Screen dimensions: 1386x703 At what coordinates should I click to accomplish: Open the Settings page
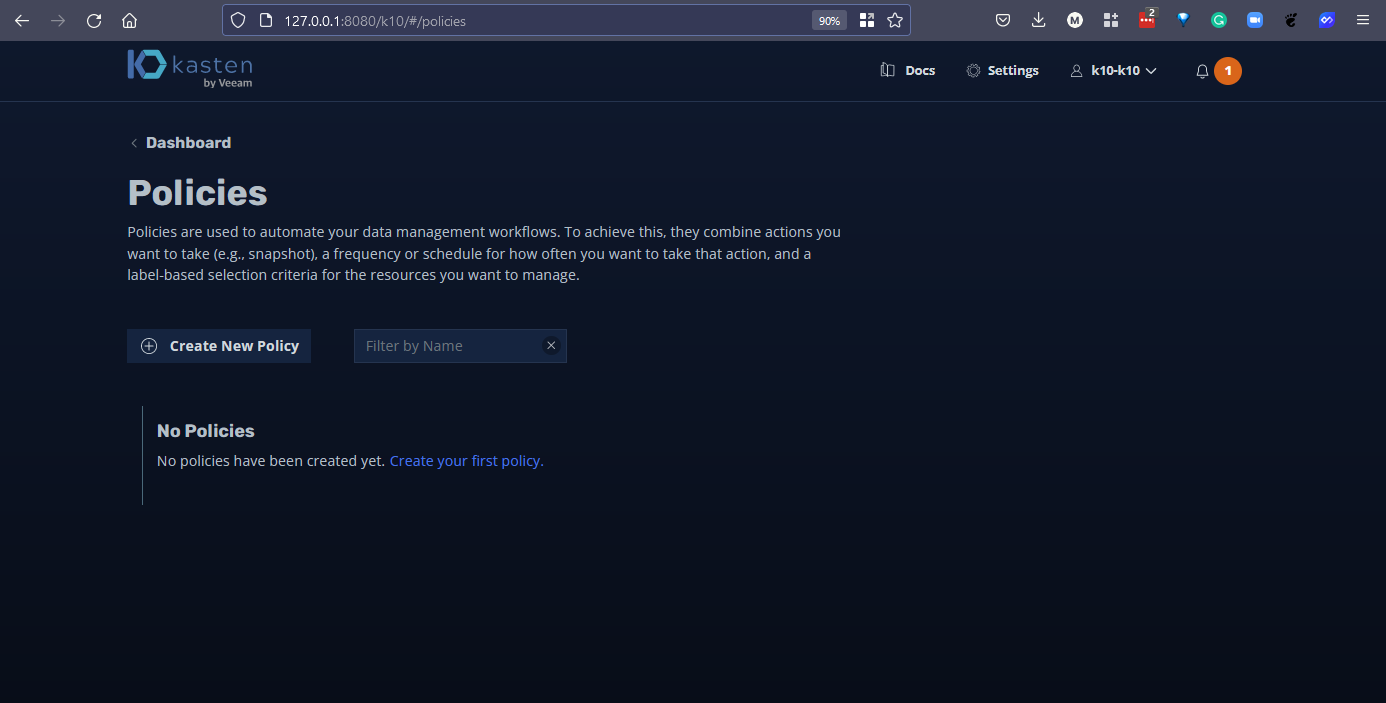pyautogui.click(x=1002, y=70)
